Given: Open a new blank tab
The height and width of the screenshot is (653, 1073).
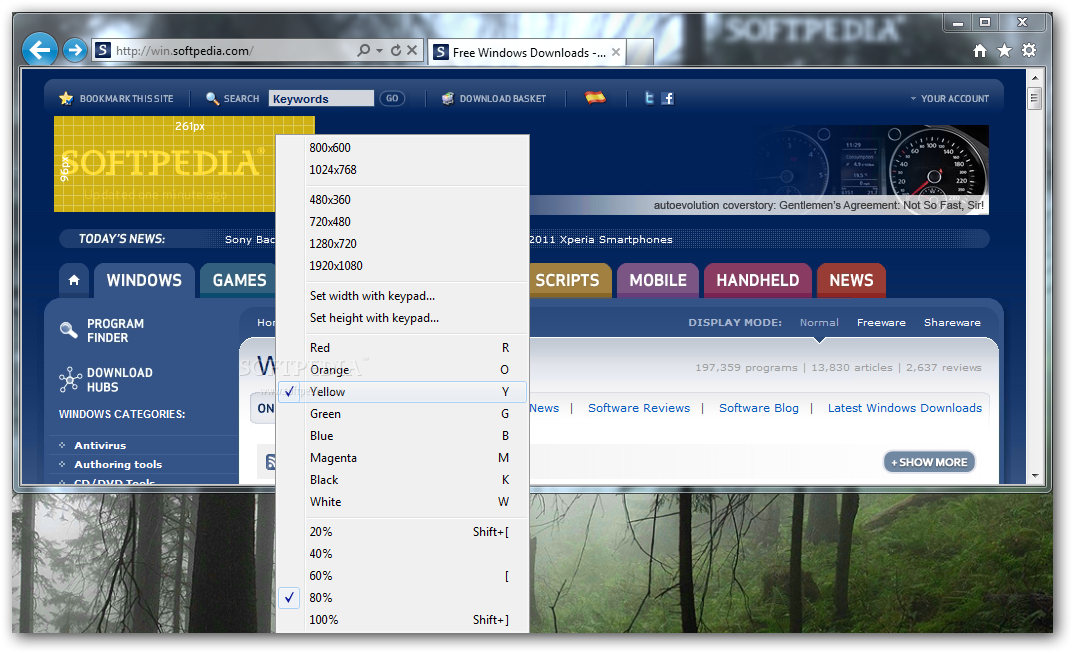Looking at the screenshot, I should click(639, 52).
